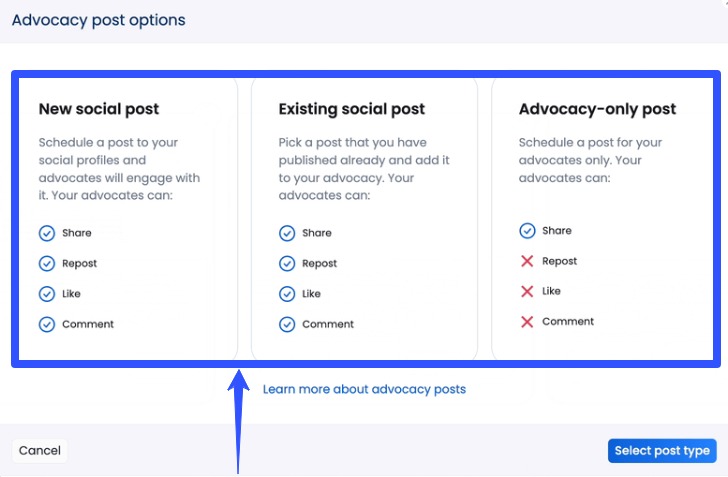Click the Share checkmark icon under New social post

(47, 233)
